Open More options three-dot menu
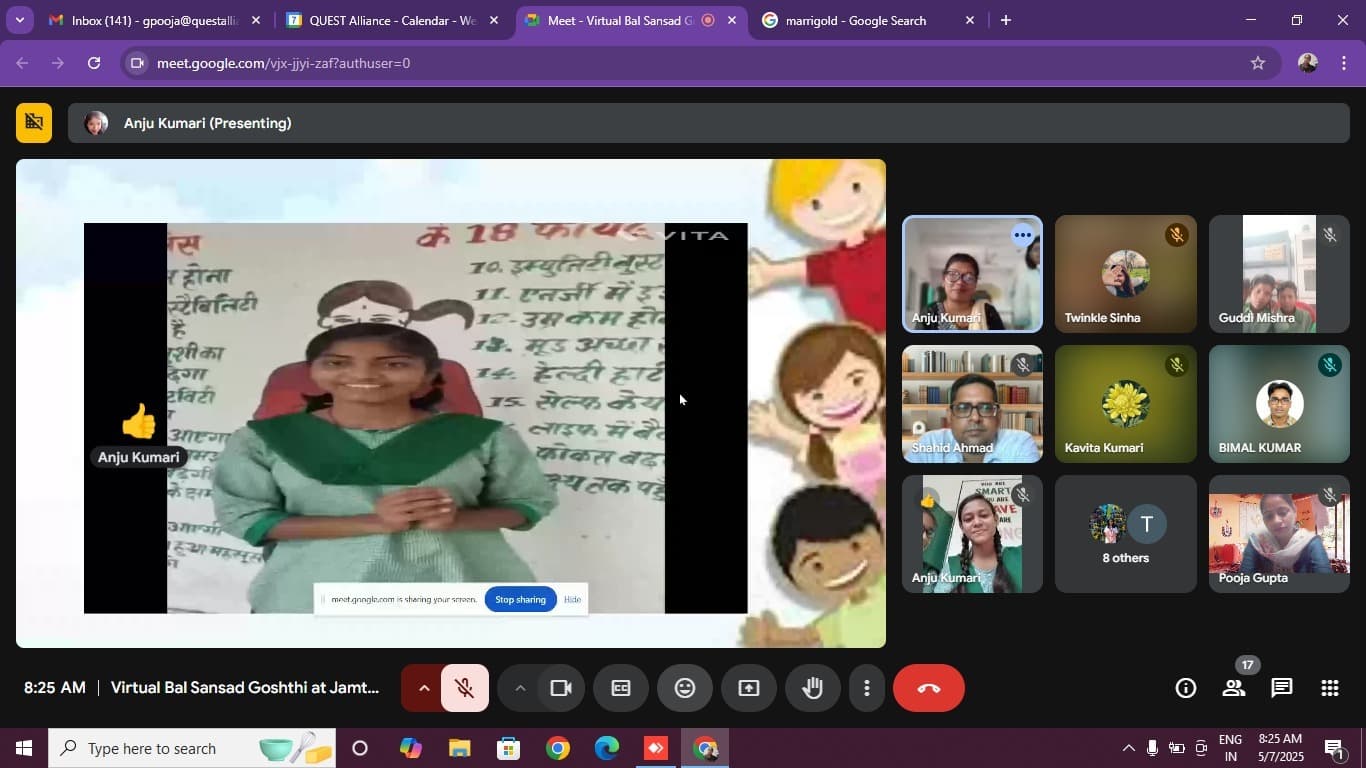This screenshot has height=768, width=1366. click(866, 688)
